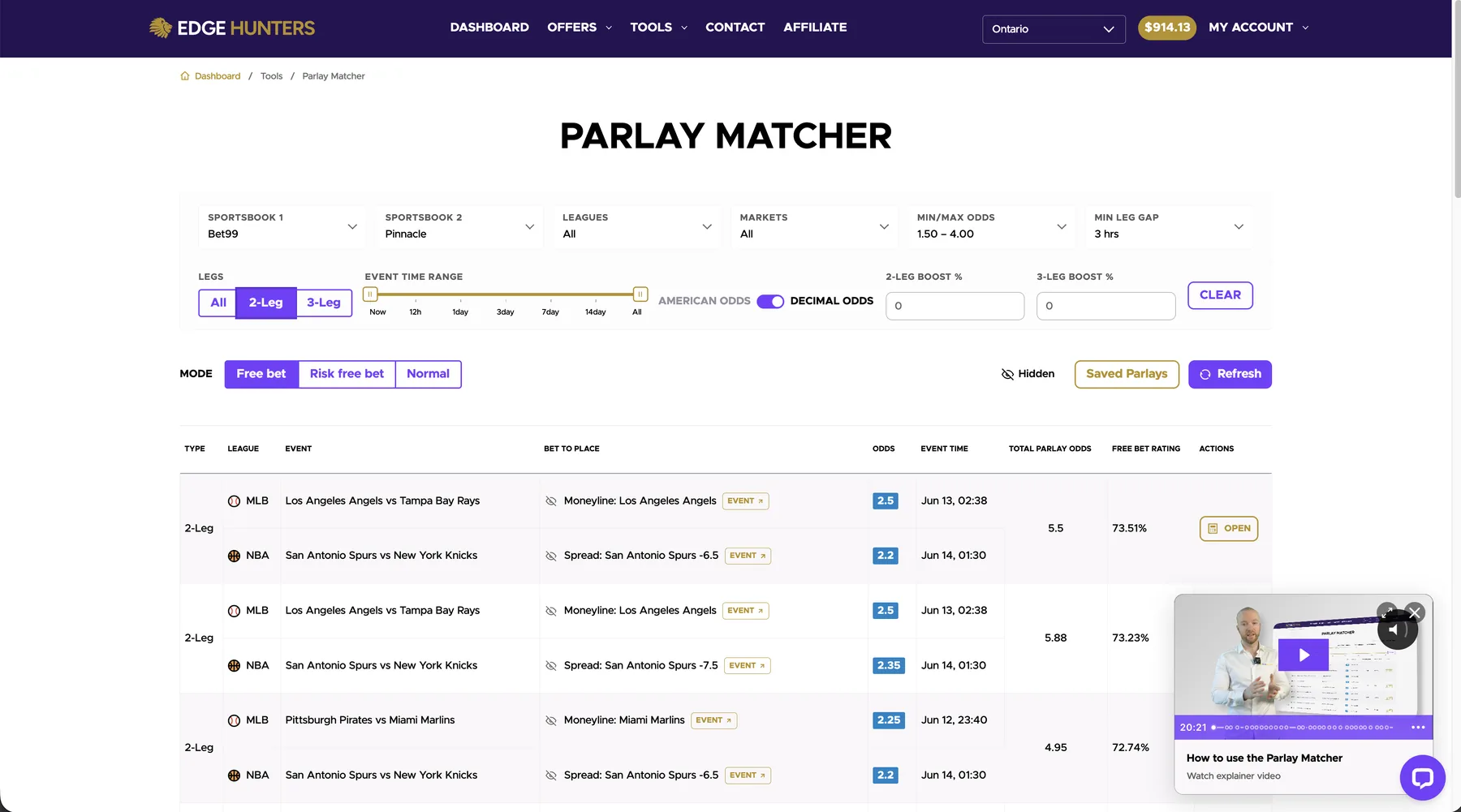Click the Refresh button

coord(1230,374)
